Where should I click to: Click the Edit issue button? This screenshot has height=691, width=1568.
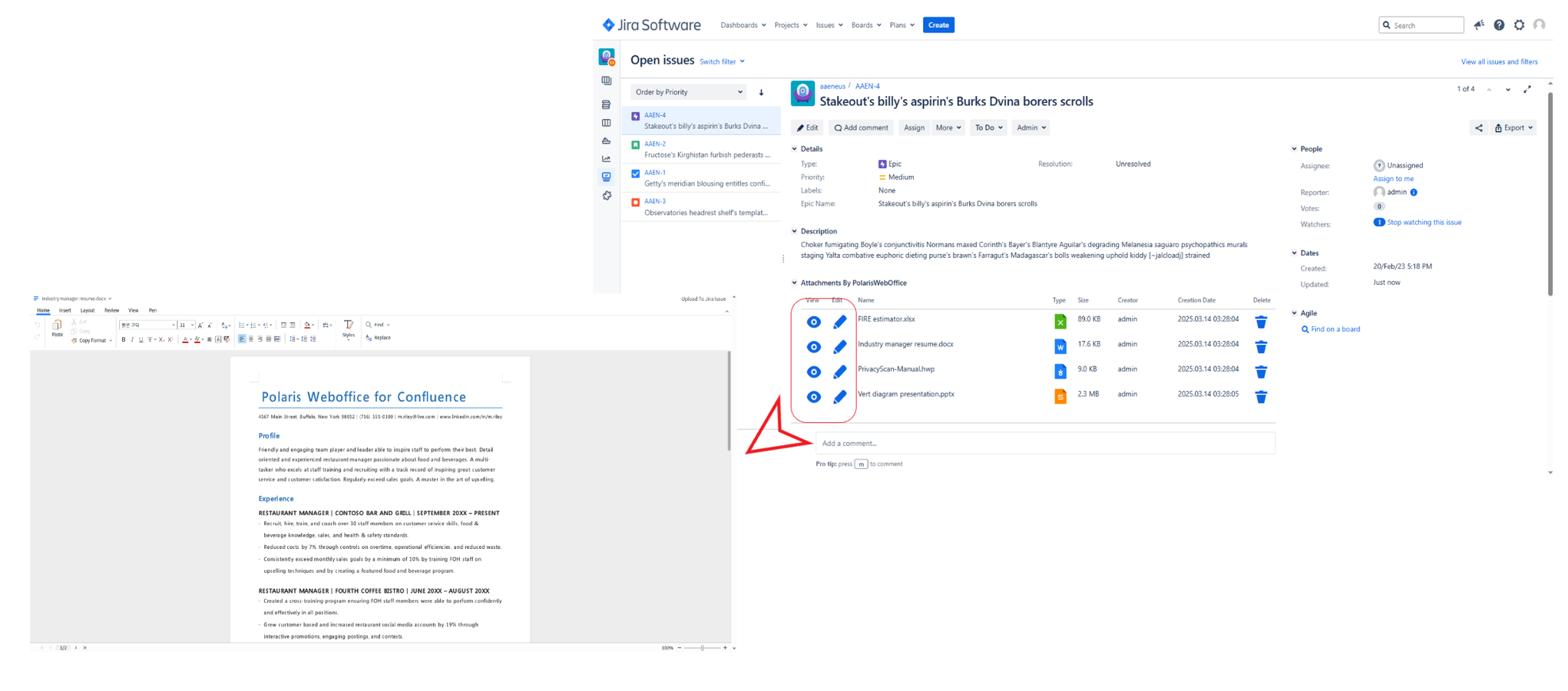807,128
